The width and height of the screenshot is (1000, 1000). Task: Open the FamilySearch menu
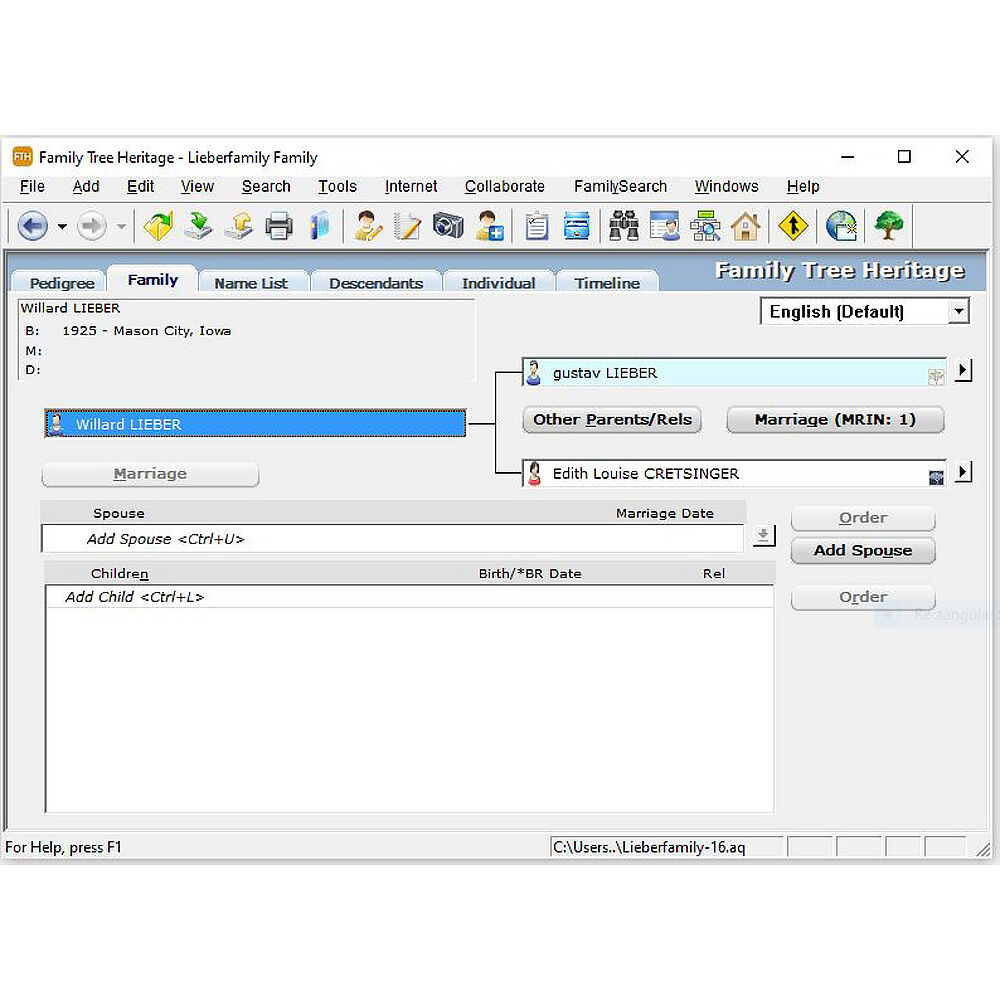coord(620,186)
